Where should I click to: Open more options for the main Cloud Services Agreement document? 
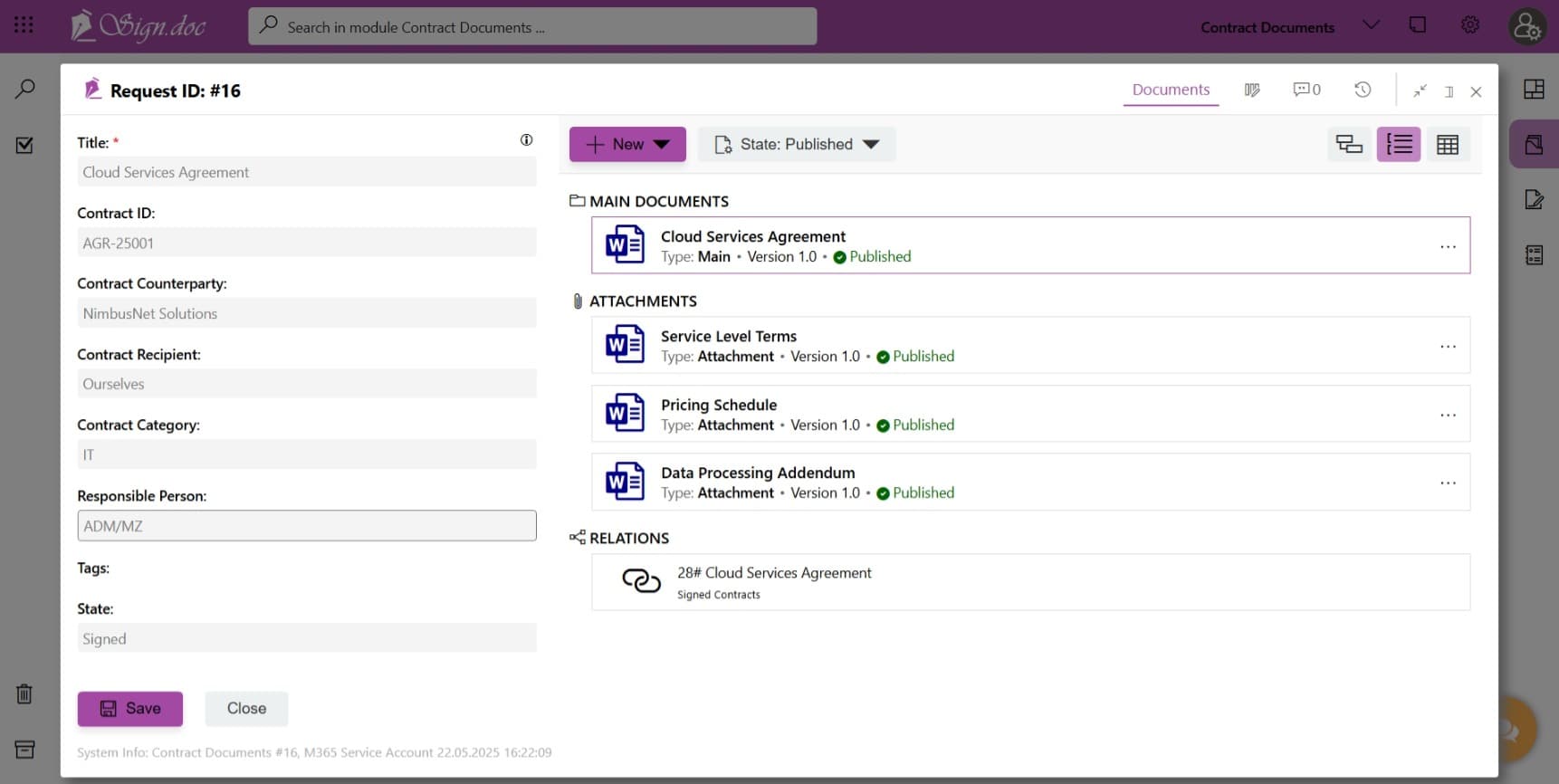coord(1448,246)
